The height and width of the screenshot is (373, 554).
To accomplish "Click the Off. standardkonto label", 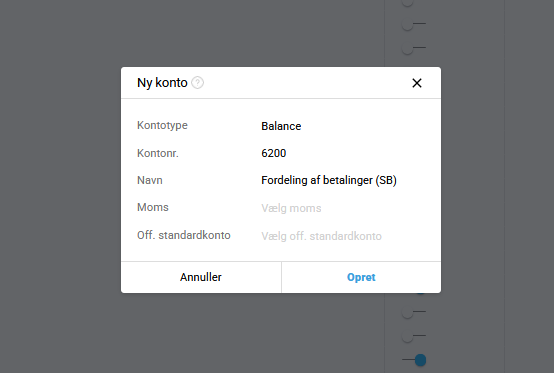I will point(184,235).
